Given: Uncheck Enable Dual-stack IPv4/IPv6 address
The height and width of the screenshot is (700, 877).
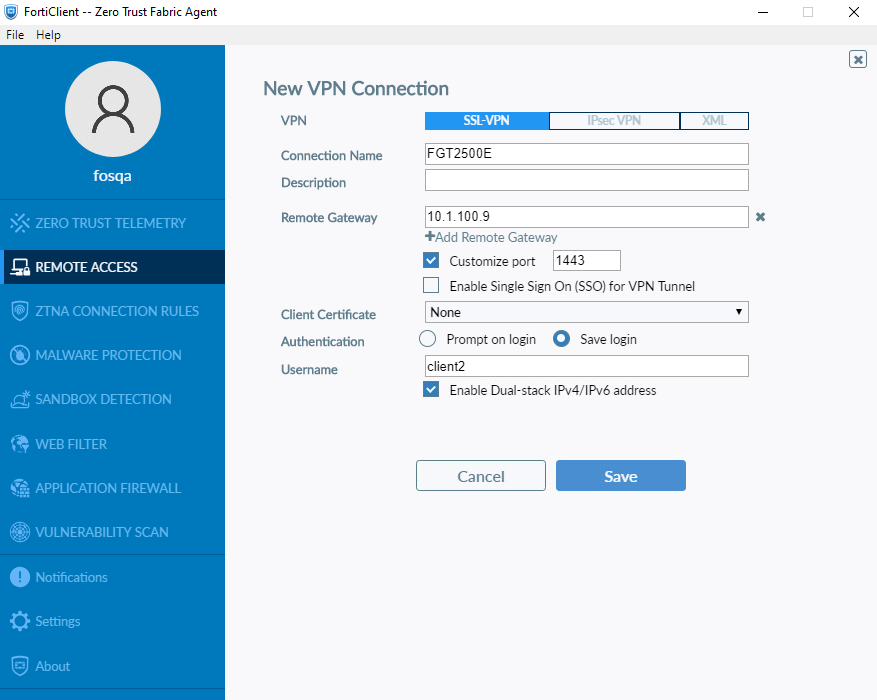Looking at the screenshot, I should (431, 389).
